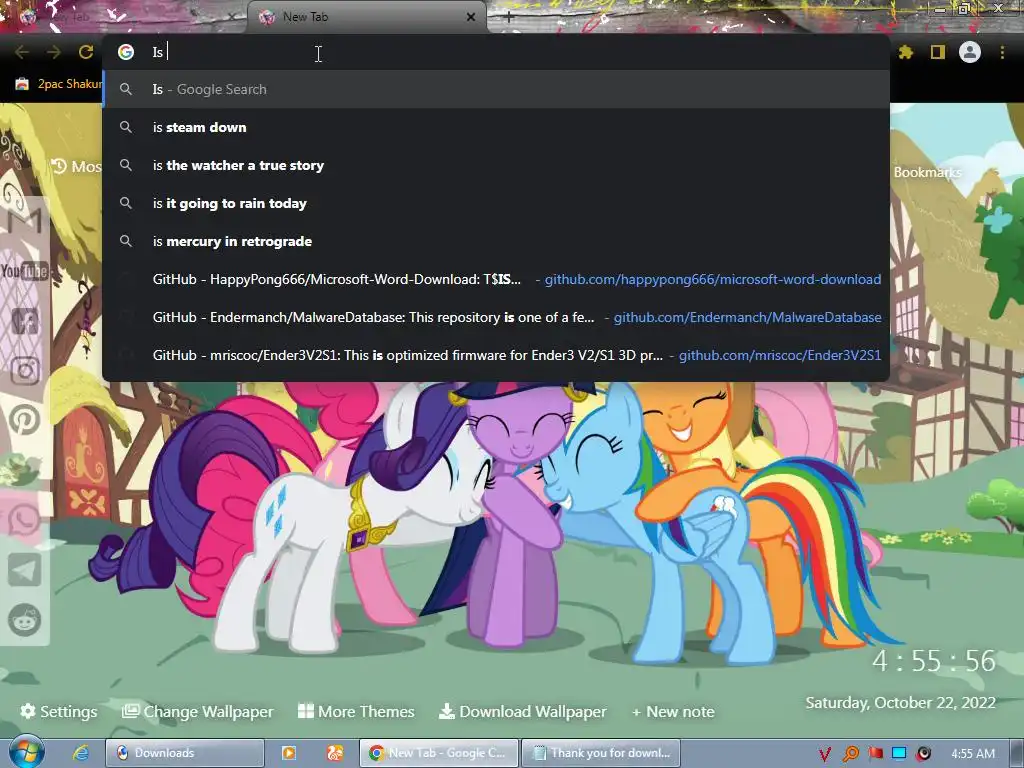
Task: Open the taskbar clock showing 4:55 AM
Action: [973, 754]
